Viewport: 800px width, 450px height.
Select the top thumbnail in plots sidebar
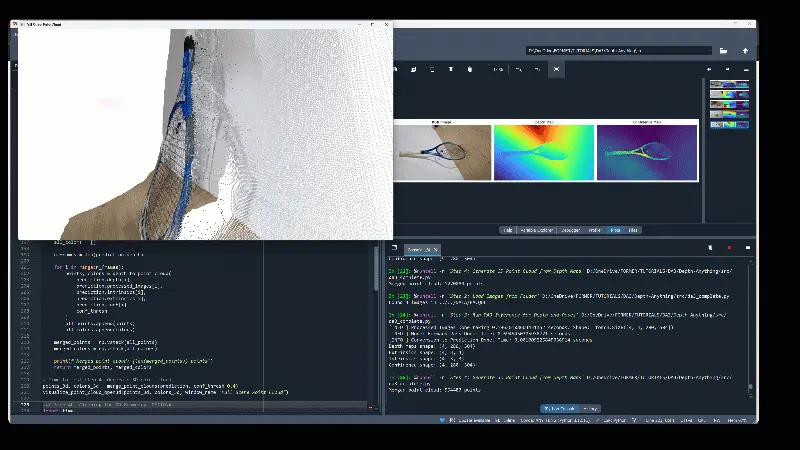click(729, 86)
